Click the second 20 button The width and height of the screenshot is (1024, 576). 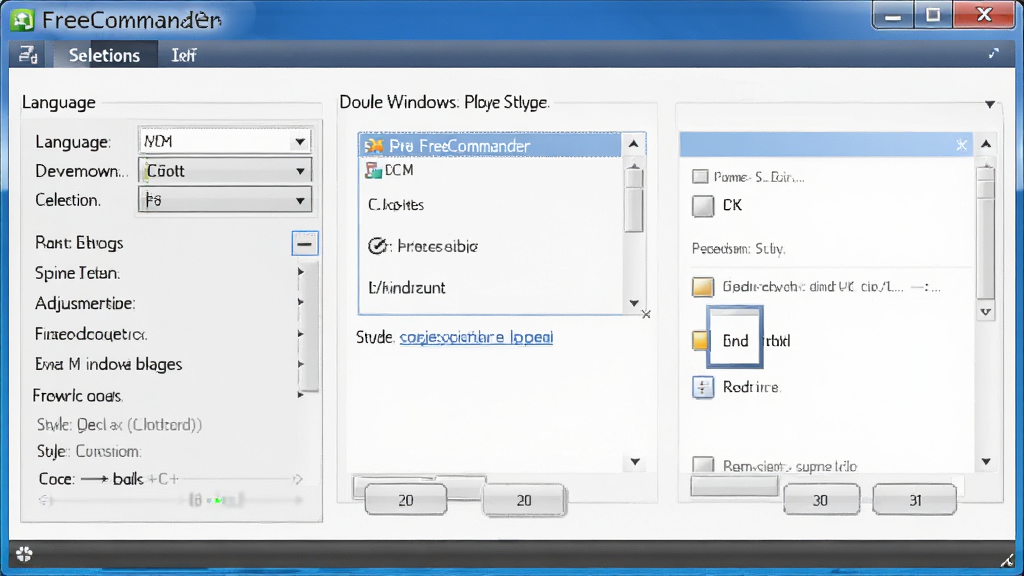[x=524, y=500]
